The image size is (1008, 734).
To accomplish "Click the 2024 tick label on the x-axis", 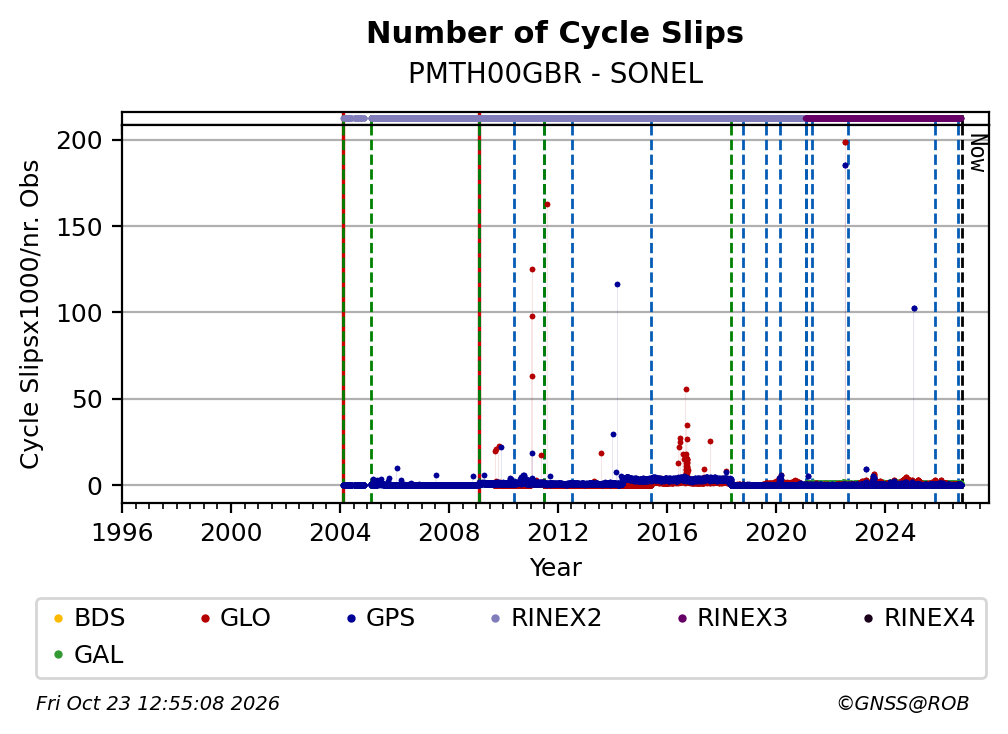I will coord(885,533).
